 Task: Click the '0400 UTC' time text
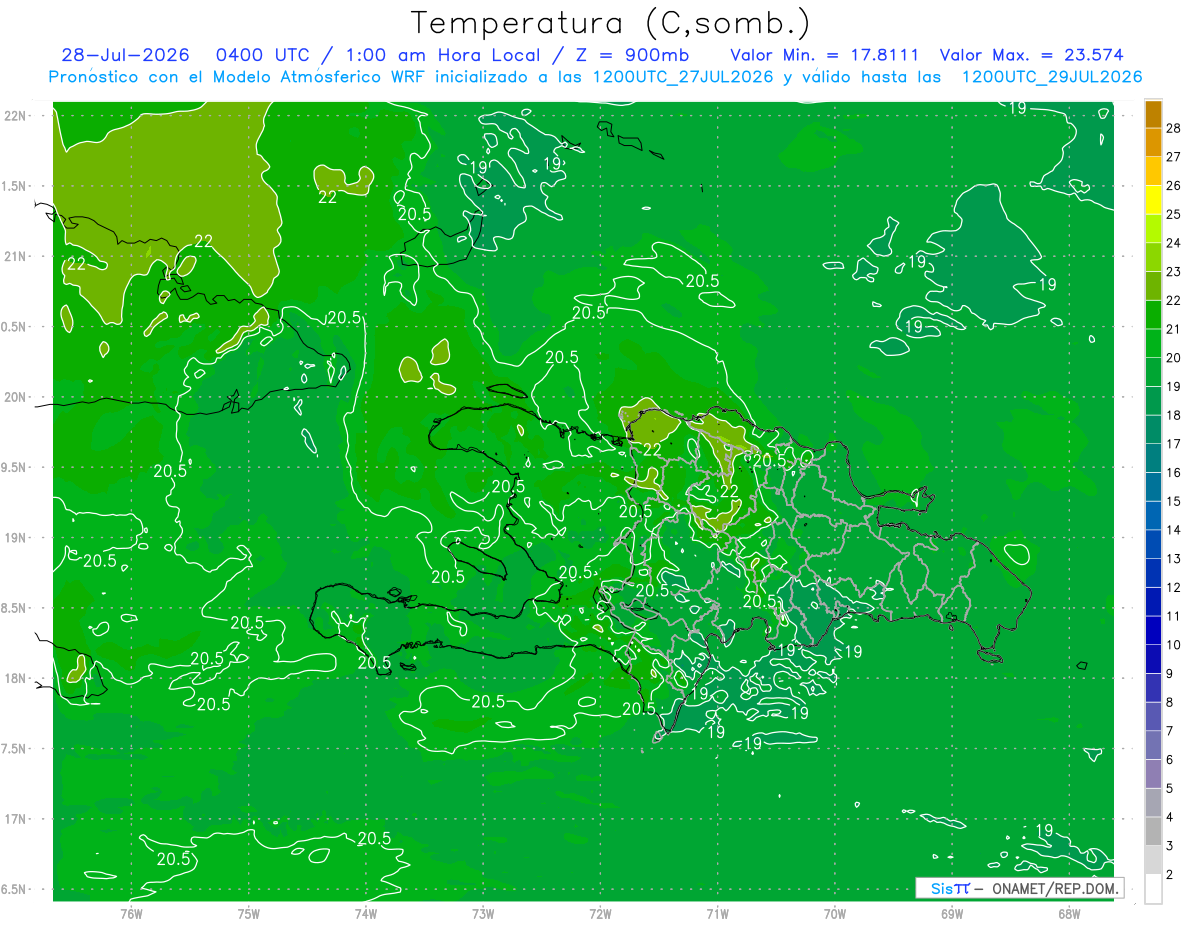coord(264,55)
